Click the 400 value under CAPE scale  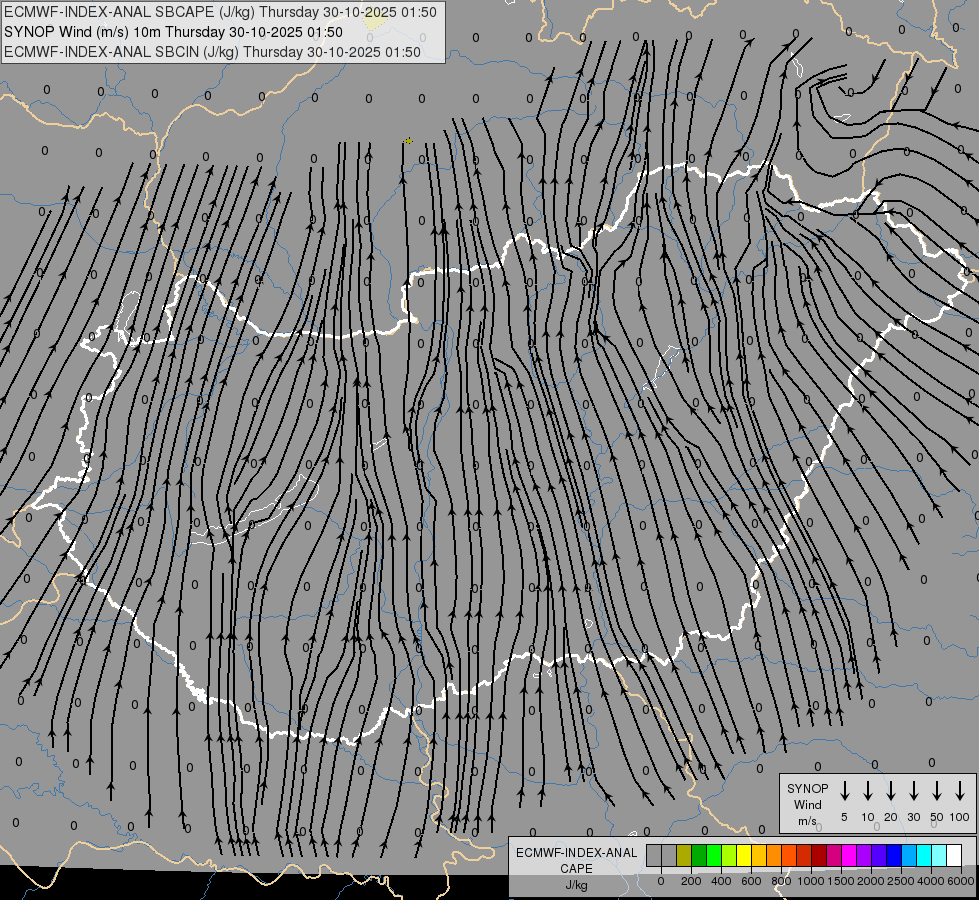point(721,881)
